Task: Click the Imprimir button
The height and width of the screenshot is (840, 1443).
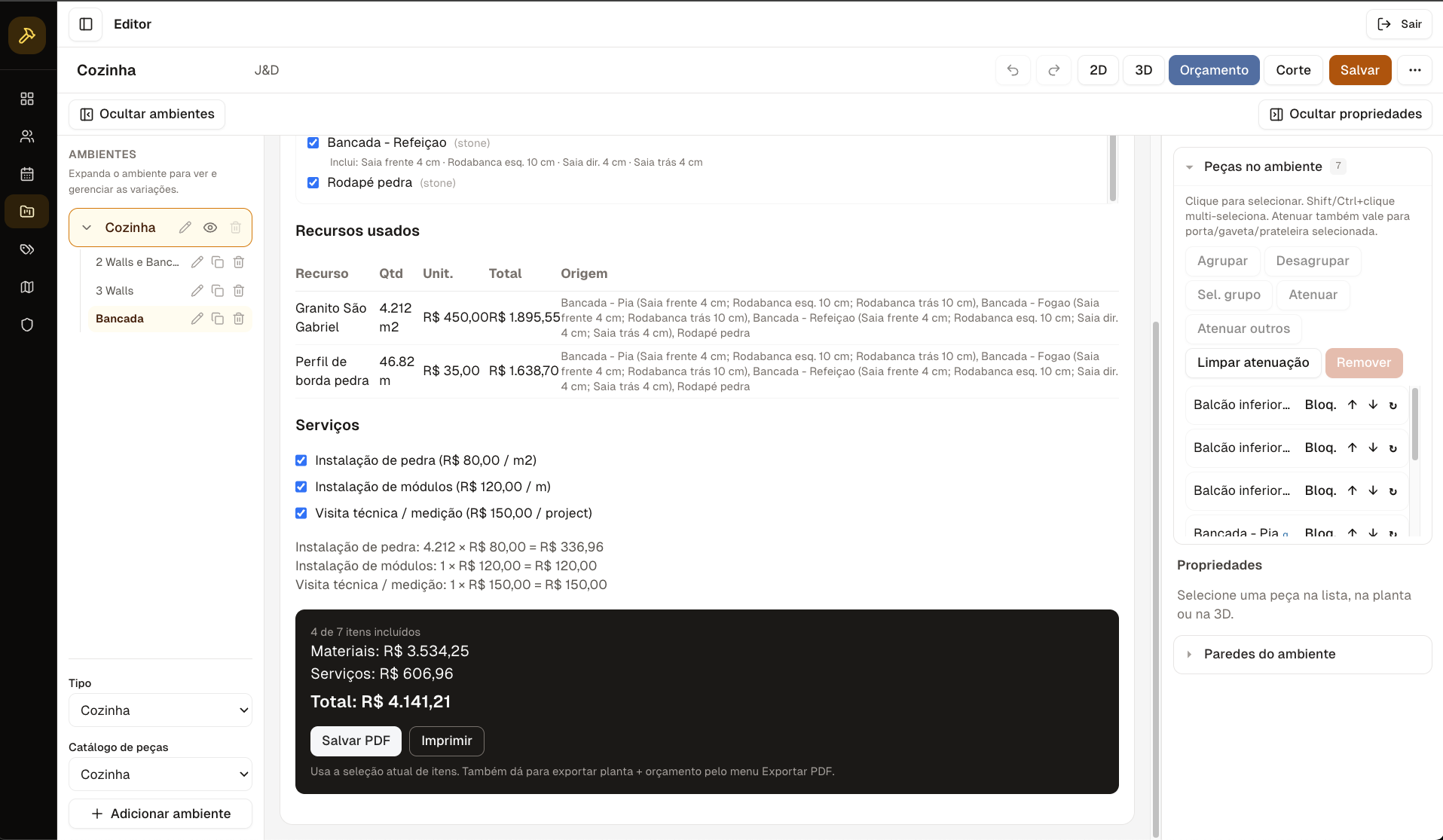Action: point(446,741)
